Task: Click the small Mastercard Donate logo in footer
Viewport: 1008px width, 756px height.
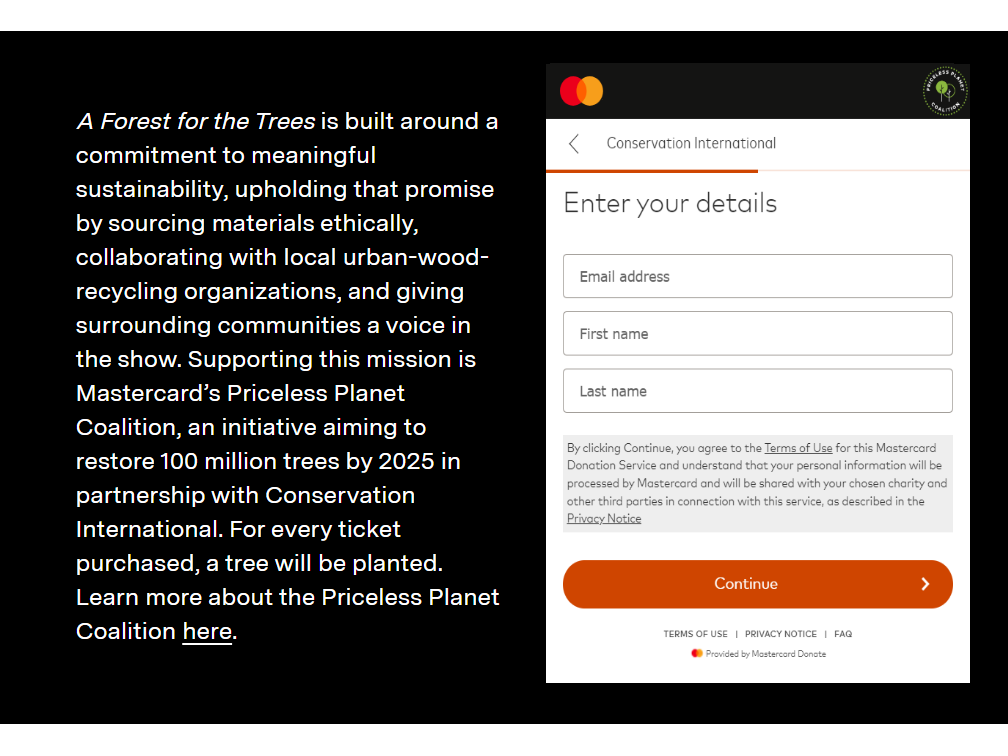Action: [697, 653]
